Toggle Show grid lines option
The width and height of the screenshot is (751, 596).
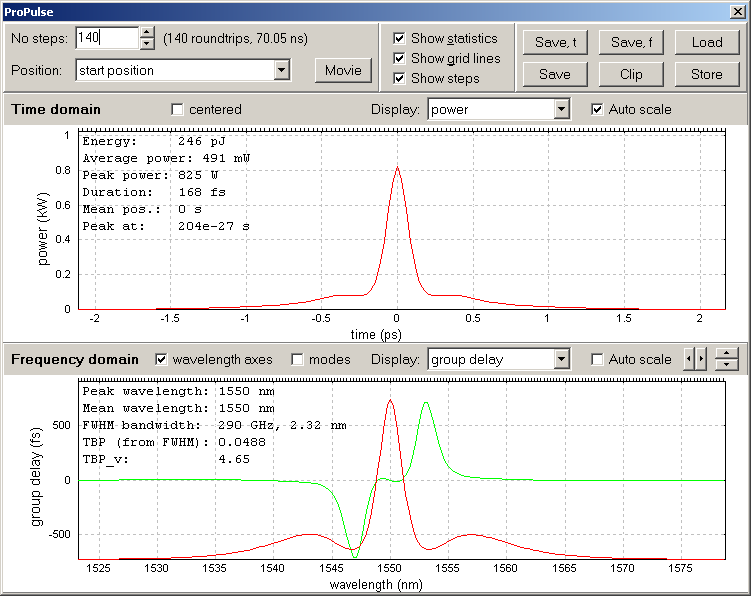[400, 59]
